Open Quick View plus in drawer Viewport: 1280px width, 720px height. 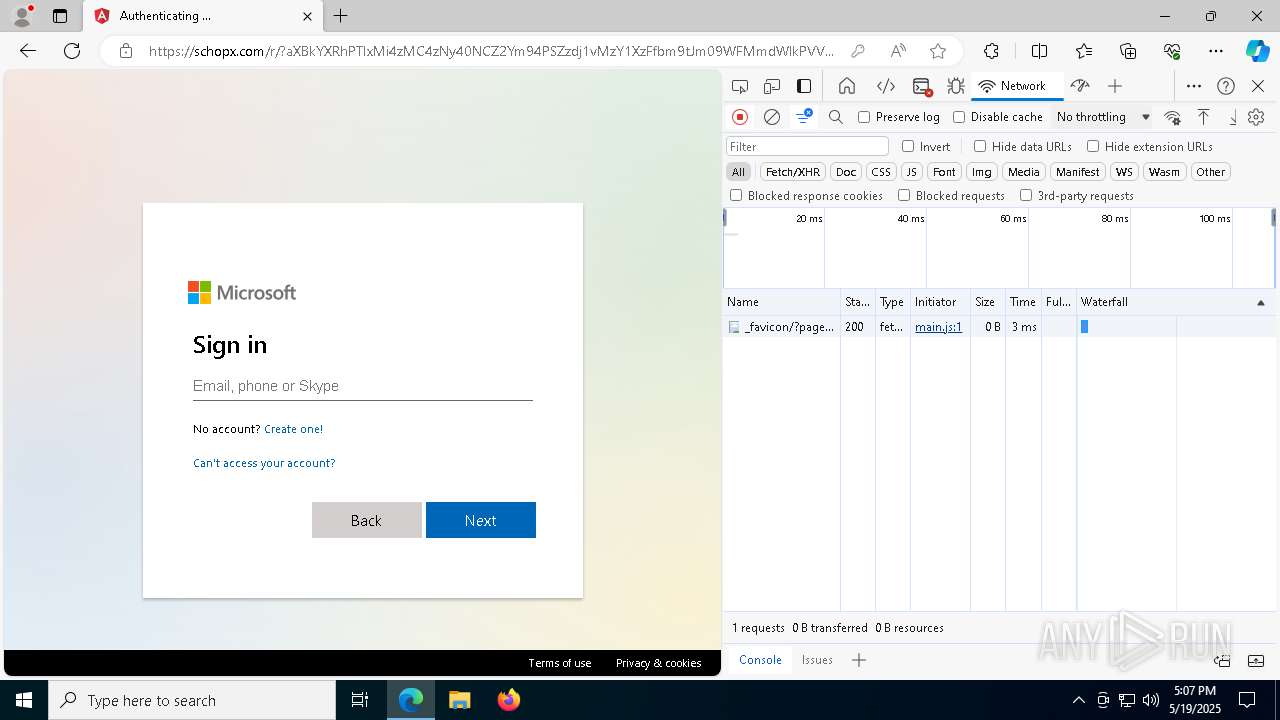[859, 660]
